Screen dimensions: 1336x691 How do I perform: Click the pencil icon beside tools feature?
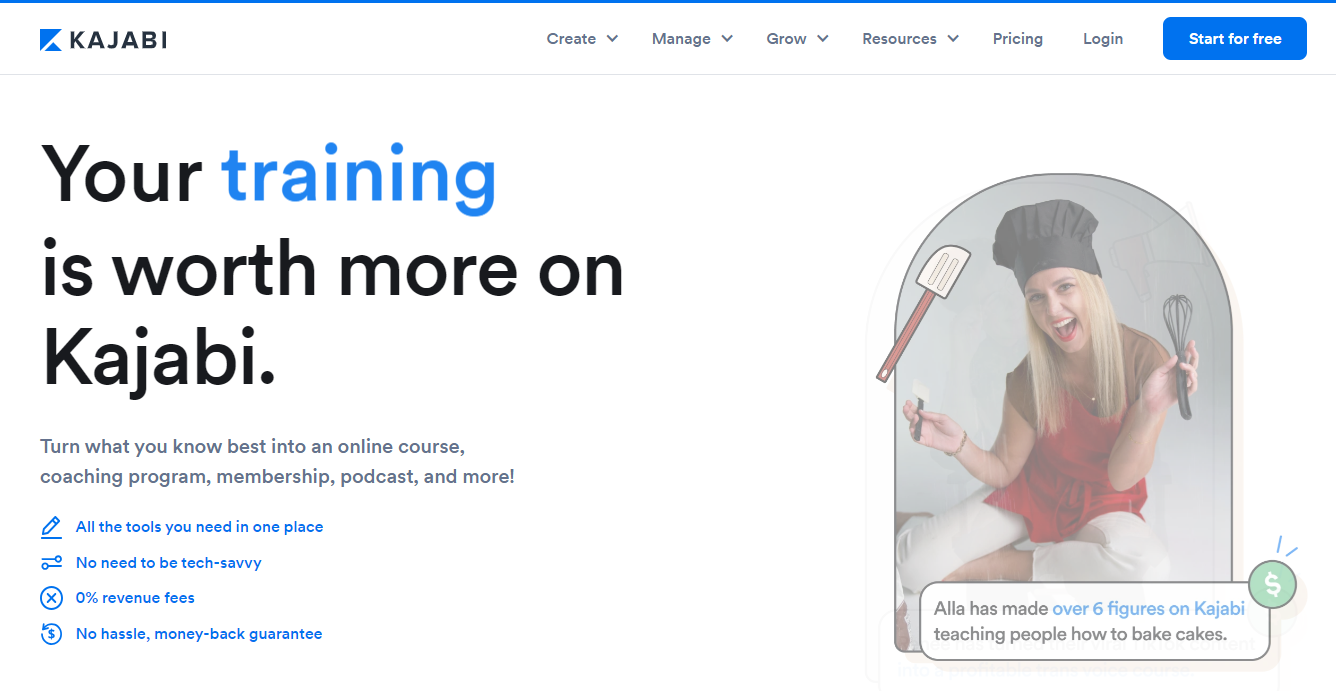[x=51, y=527]
